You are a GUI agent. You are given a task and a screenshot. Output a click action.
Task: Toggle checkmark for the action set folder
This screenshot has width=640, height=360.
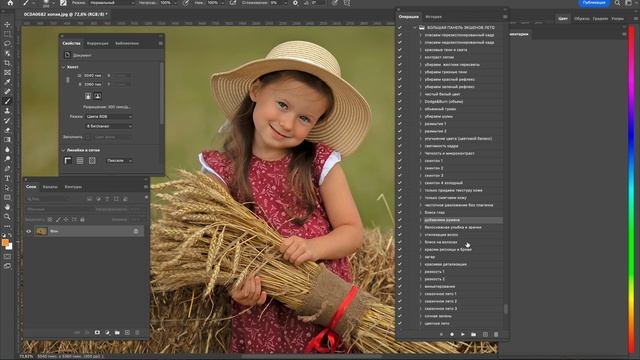click(400, 28)
